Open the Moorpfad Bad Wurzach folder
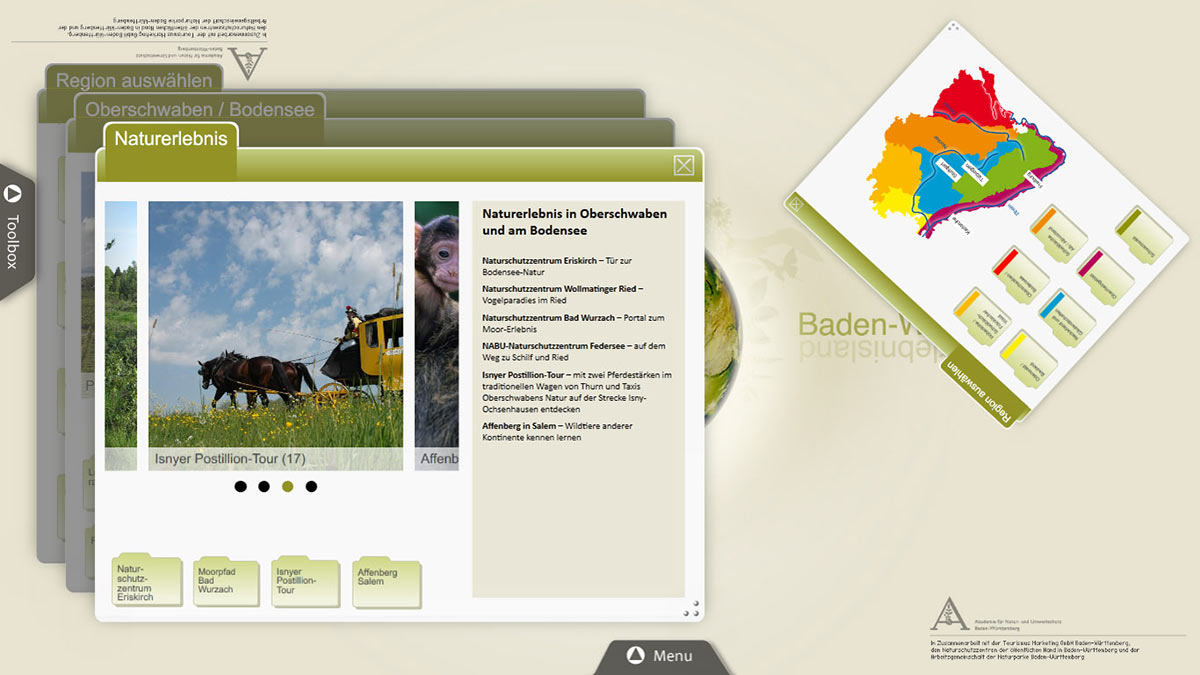Screen dimensions: 1200x675 click(227, 582)
